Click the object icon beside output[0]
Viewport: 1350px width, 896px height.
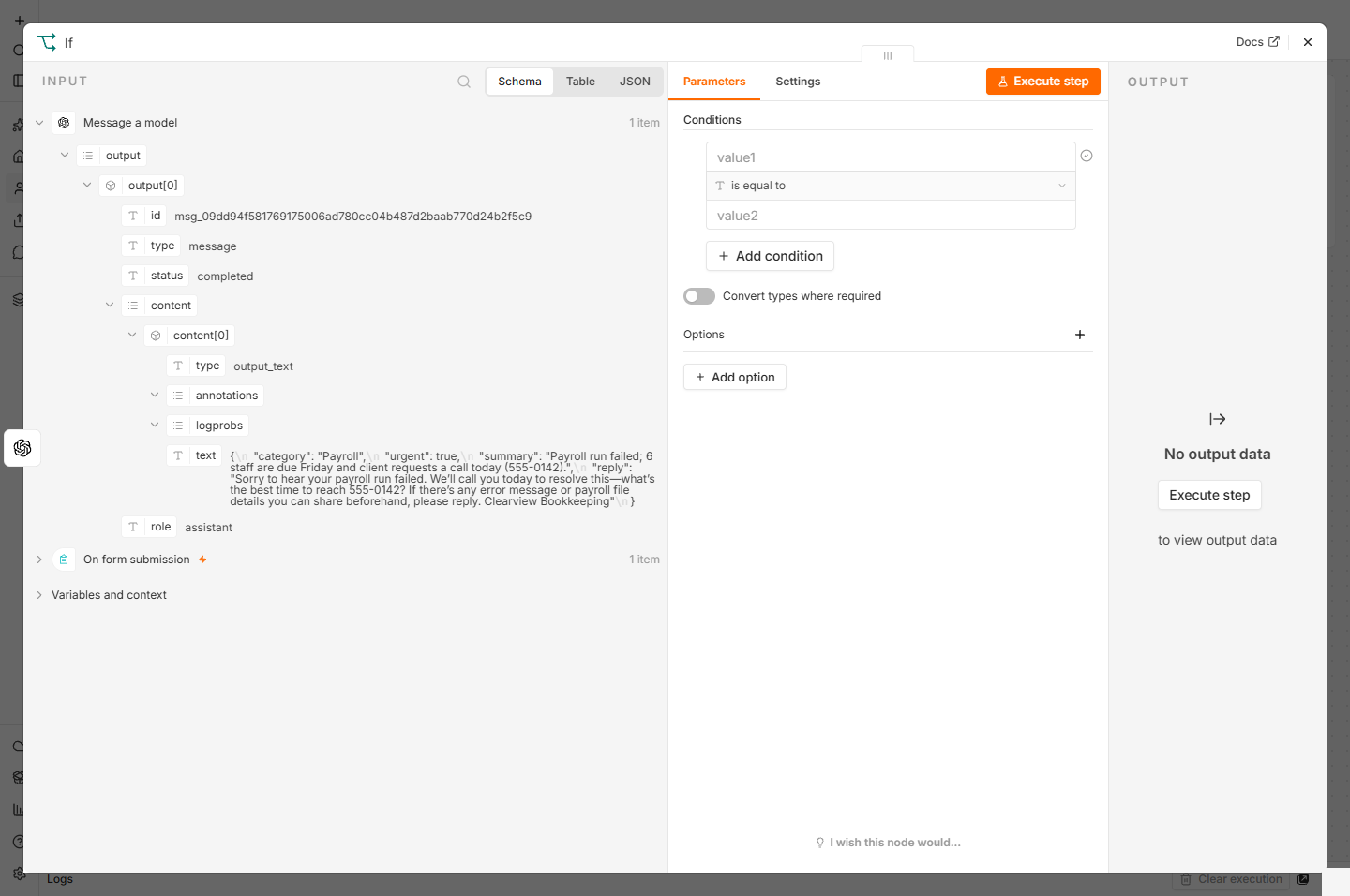coord(111,186)
